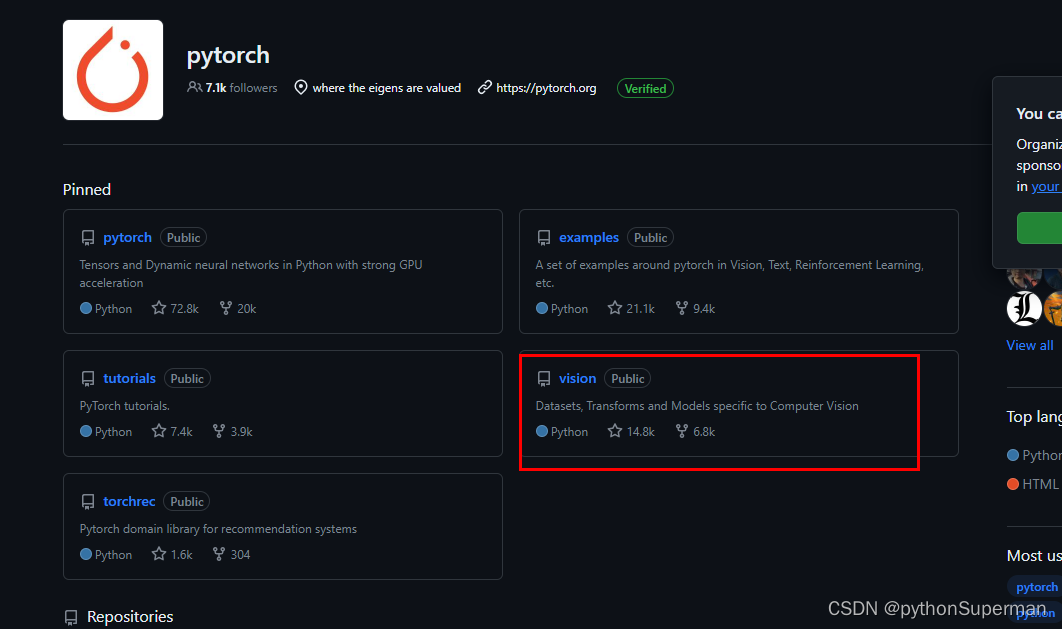The width and height of the screenshot is (1062, 629).
Task: Click the Verified badge
Action: (645, 88)
